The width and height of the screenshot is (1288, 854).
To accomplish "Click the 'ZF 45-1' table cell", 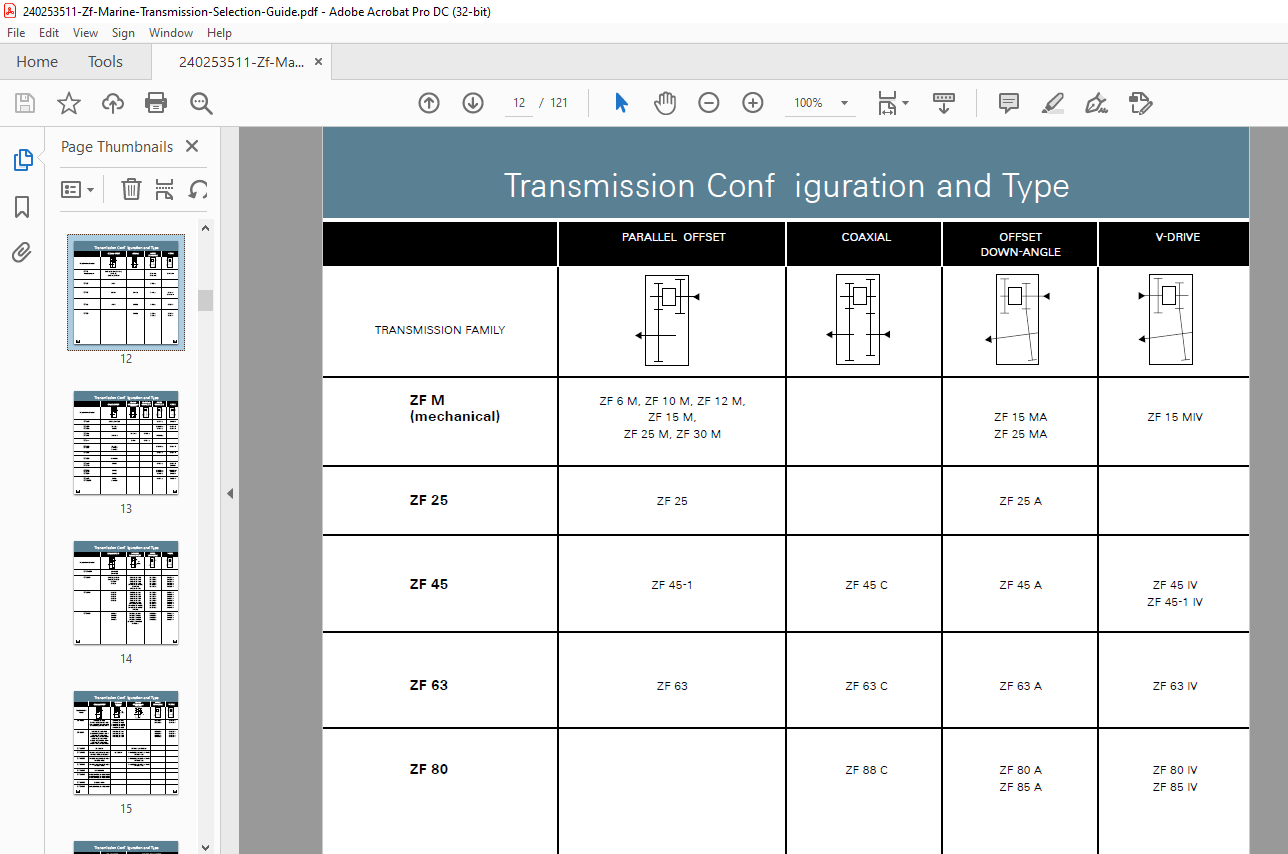I will pos(672,585).
